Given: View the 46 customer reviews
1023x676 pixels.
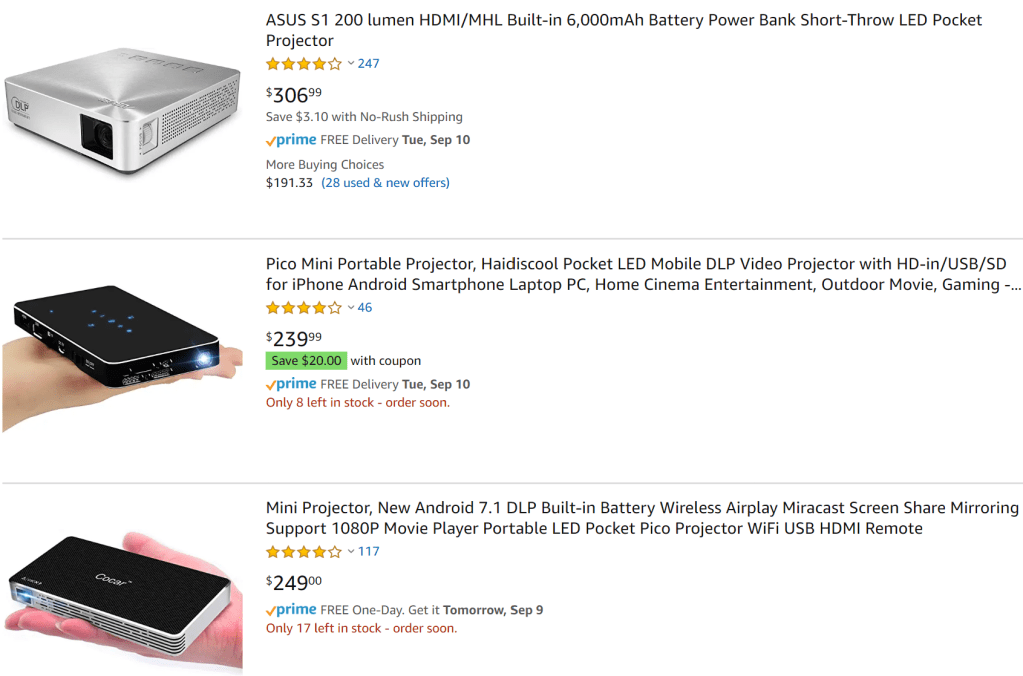Looking at the screenshot, I should (365, 308).
